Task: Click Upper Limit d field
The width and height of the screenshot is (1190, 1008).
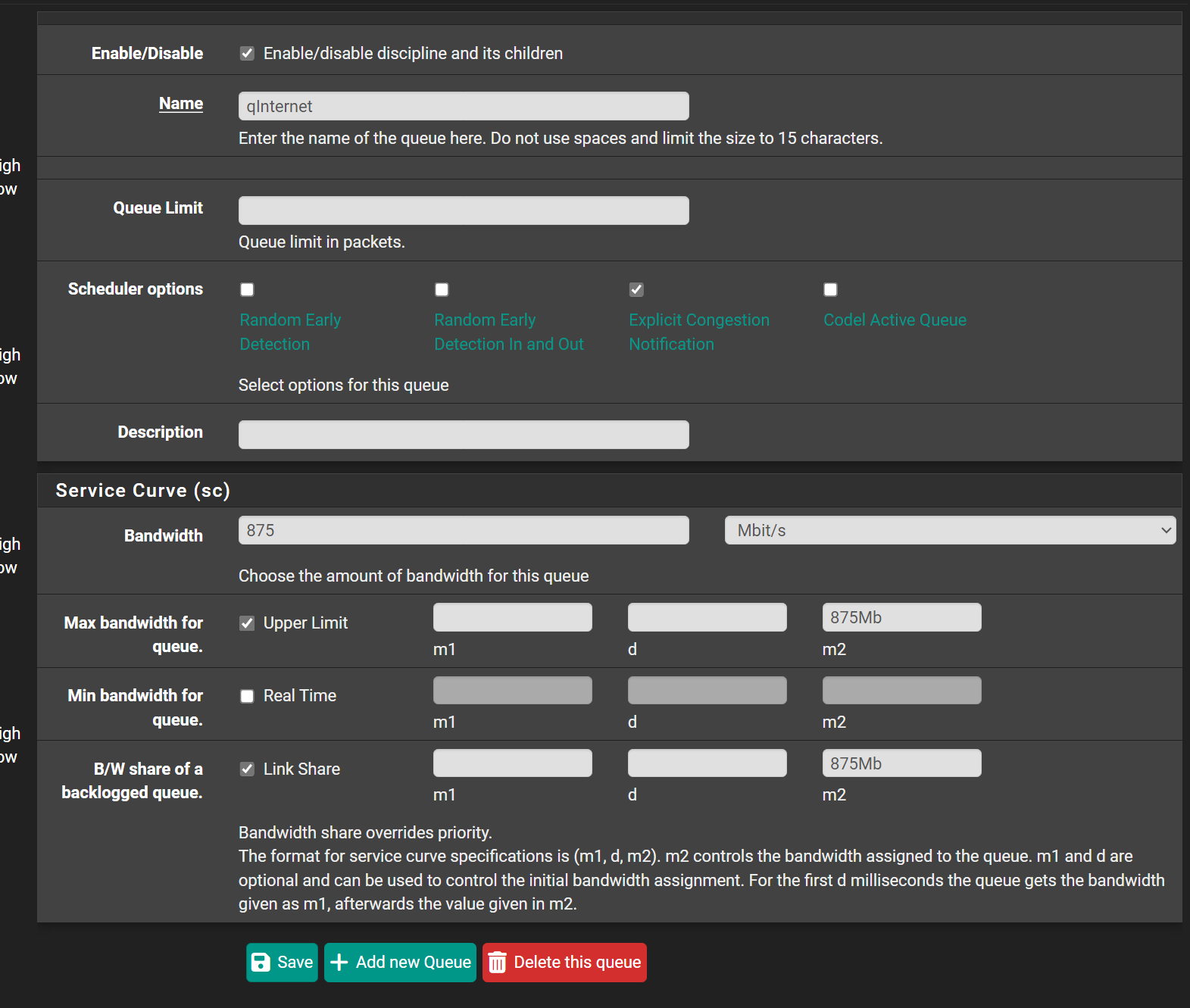Action: [707, 617]
